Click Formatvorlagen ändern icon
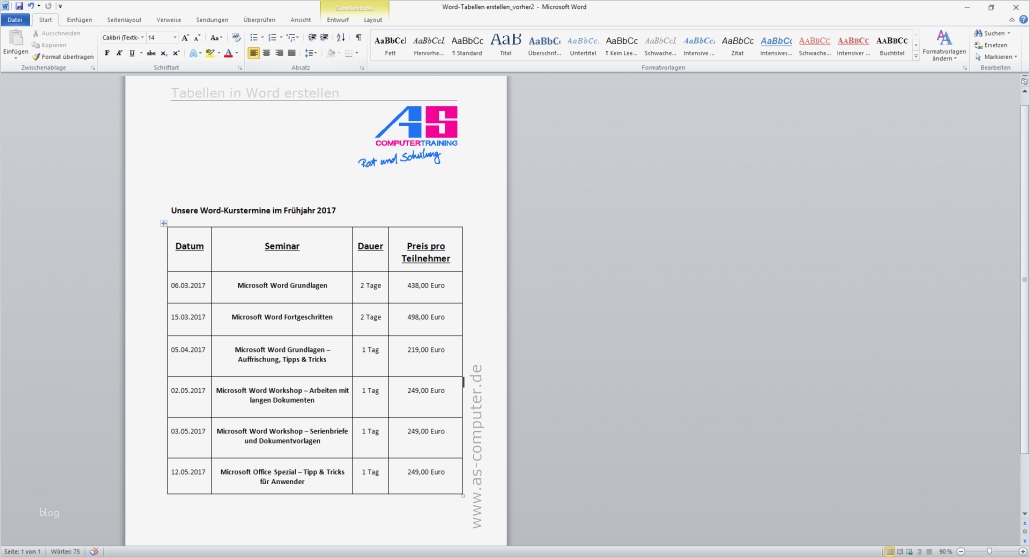The width and height of the screenshot is (1030, 558). pos(944,45)
